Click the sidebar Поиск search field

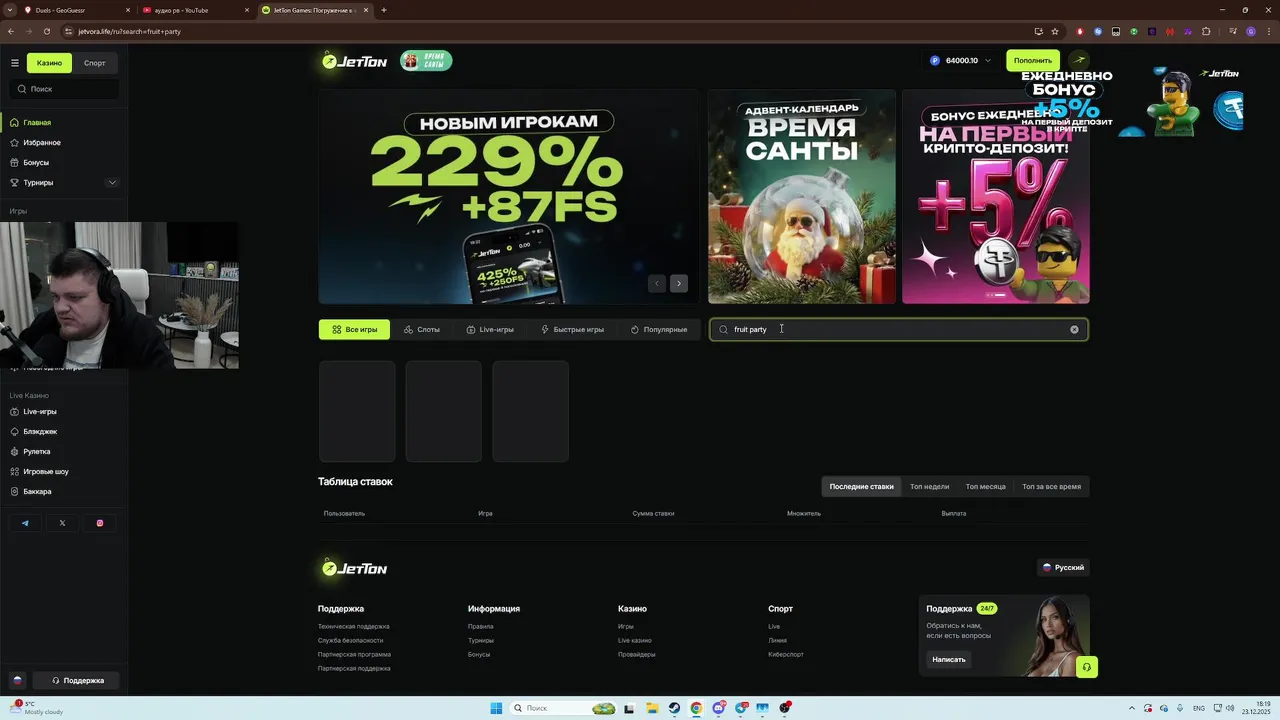[64, 89]
